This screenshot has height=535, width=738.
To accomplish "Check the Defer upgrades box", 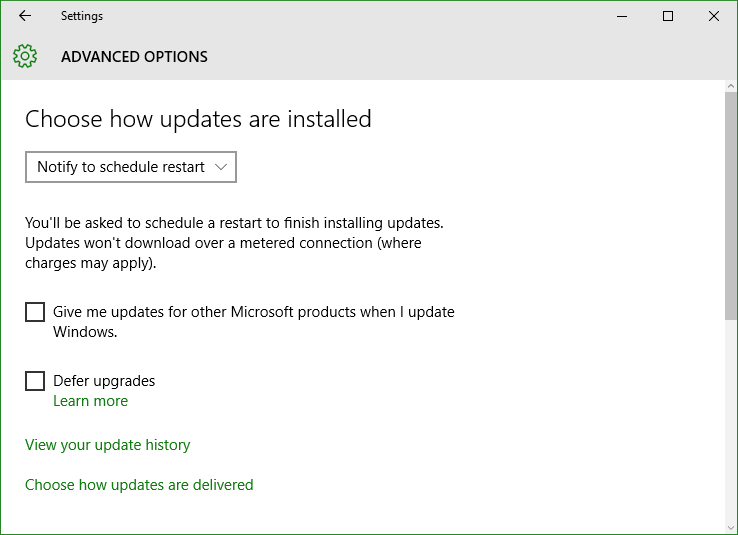I will point(35,381).
